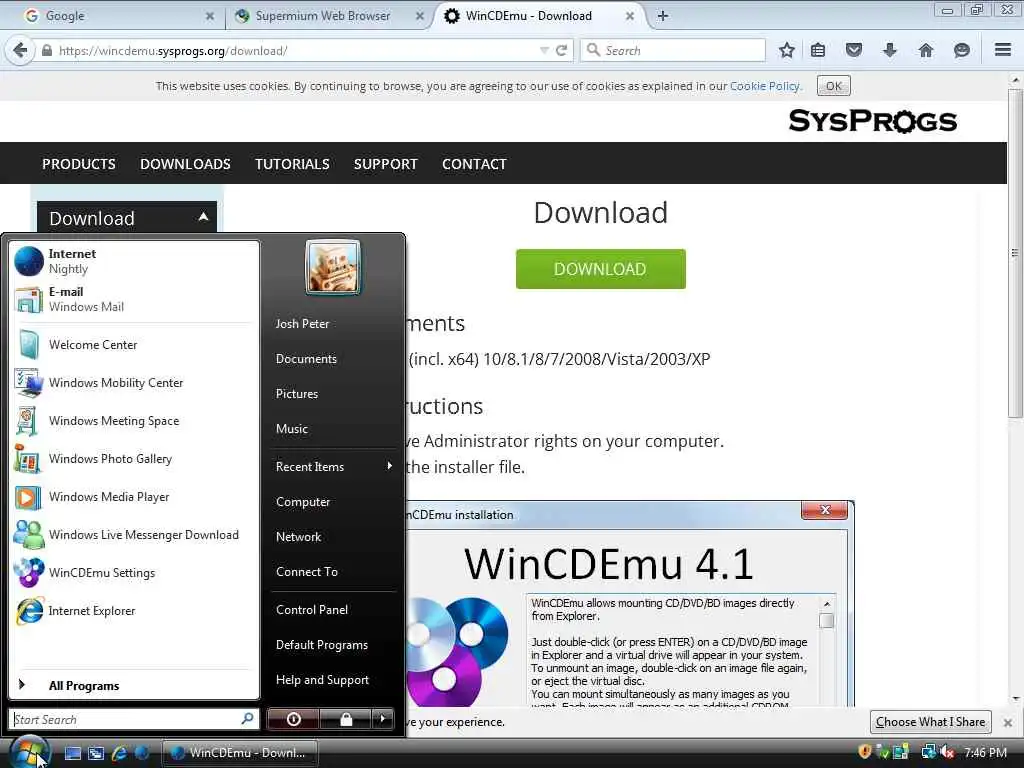
Task: Open the bookmarks list icon
Action: pos(818,50)
